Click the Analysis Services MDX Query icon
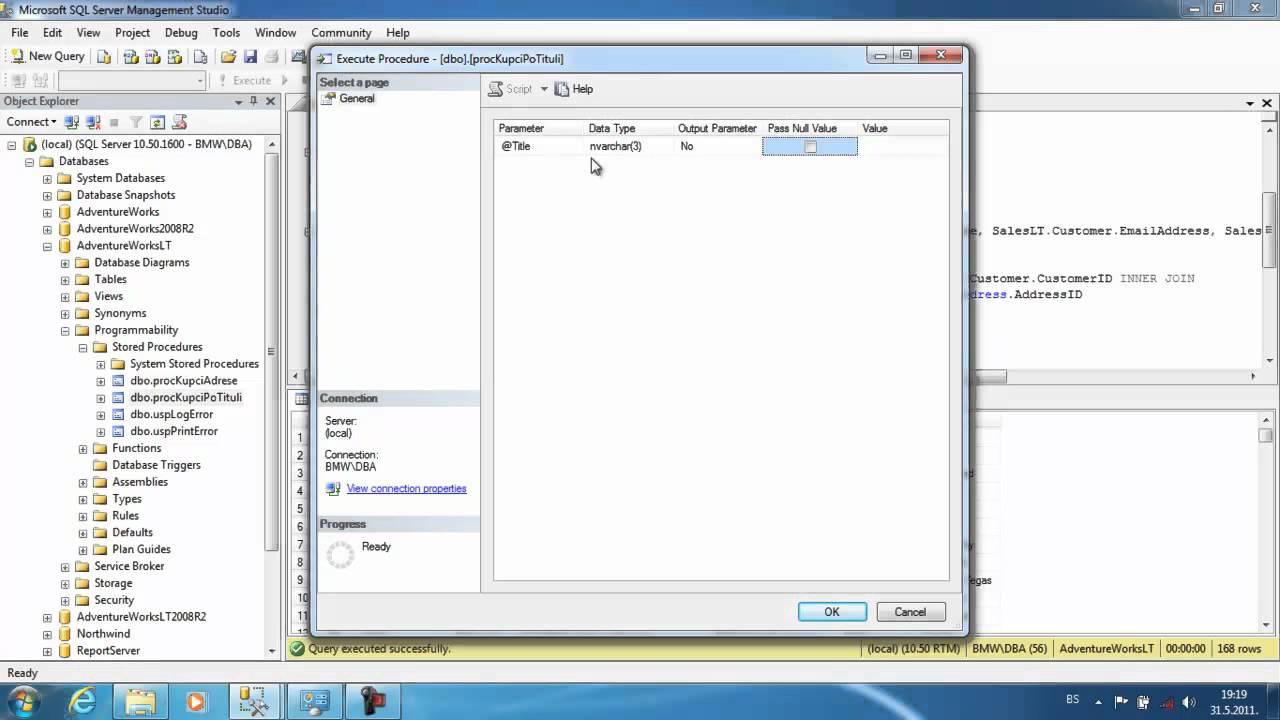The image size is (1280, 720). (130, 56)
